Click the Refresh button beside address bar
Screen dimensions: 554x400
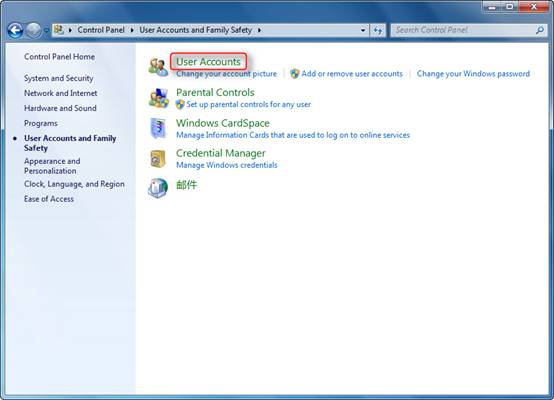pos(378,31)
